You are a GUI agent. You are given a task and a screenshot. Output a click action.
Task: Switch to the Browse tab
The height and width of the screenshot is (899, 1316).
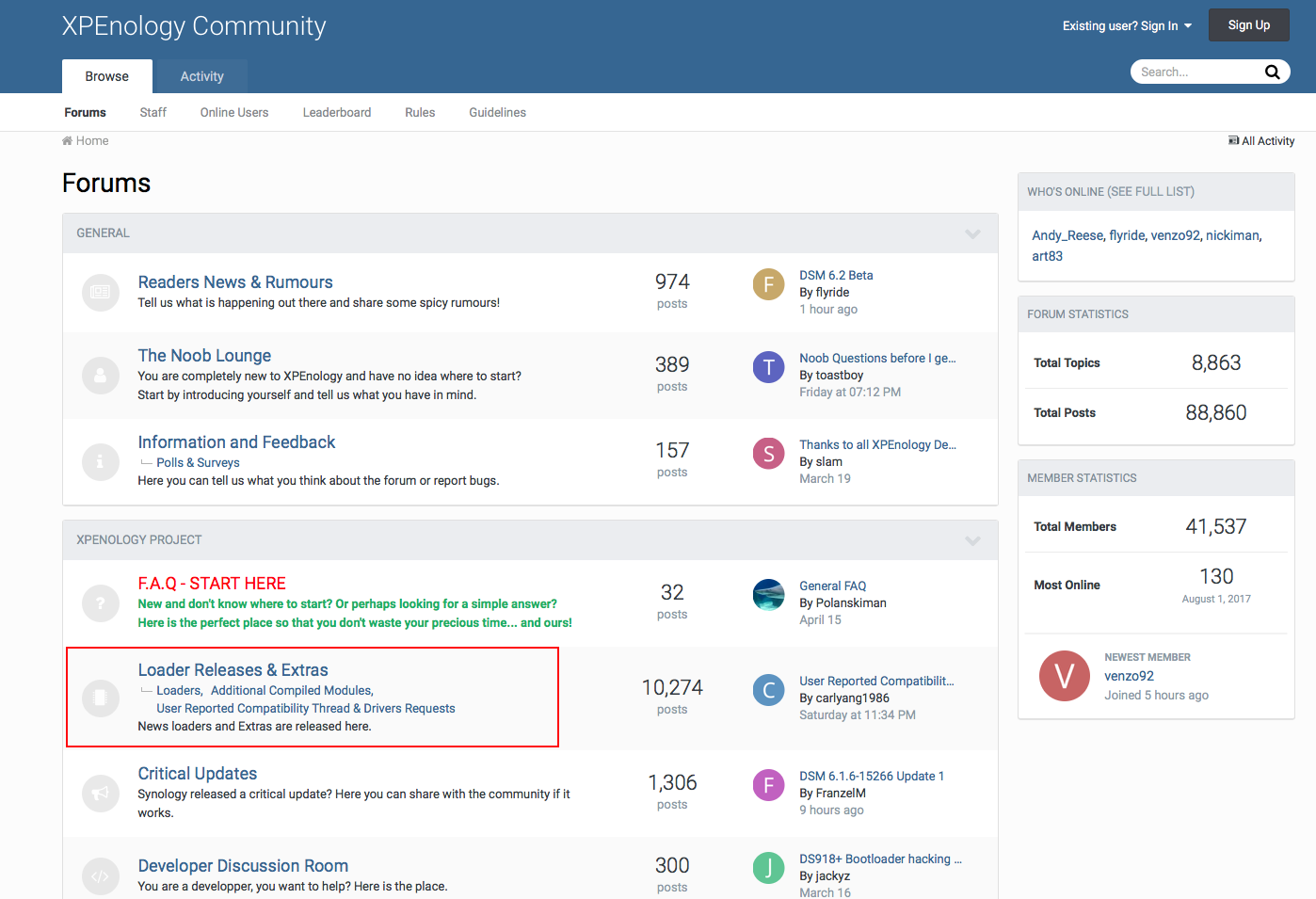tap(106, 76)
